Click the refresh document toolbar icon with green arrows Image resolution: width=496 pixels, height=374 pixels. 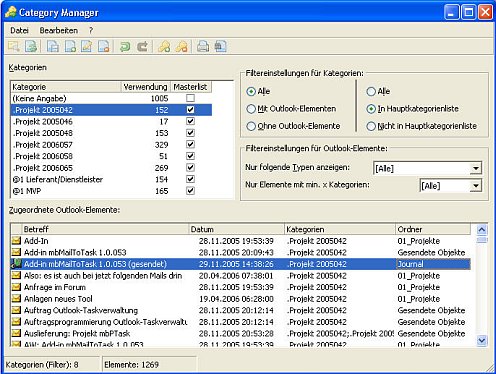pos(31,46)
